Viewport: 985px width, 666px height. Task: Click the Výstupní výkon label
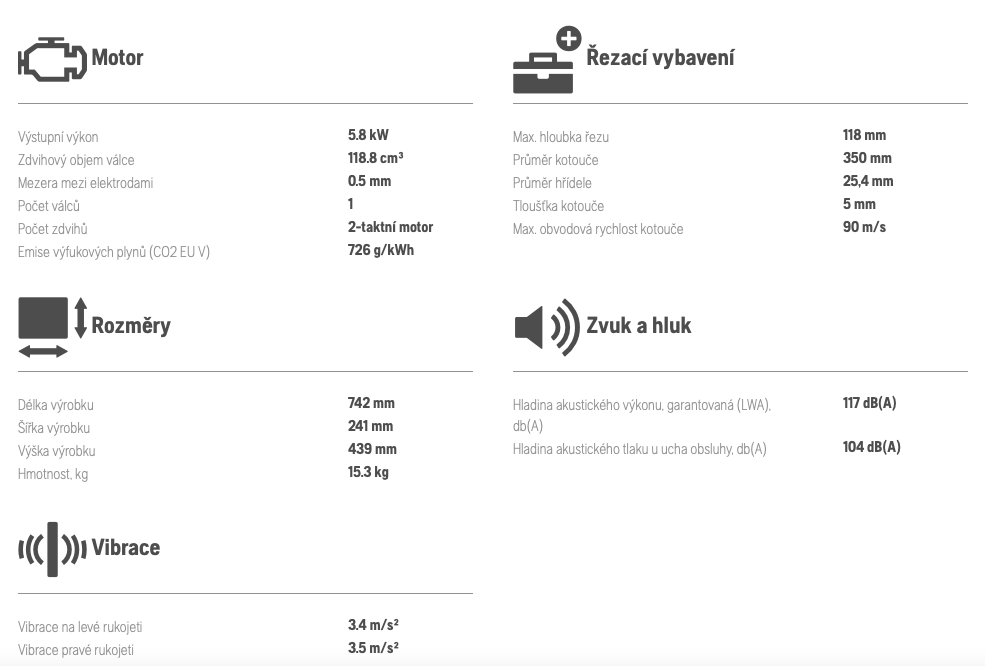click(x=58, y=137)
